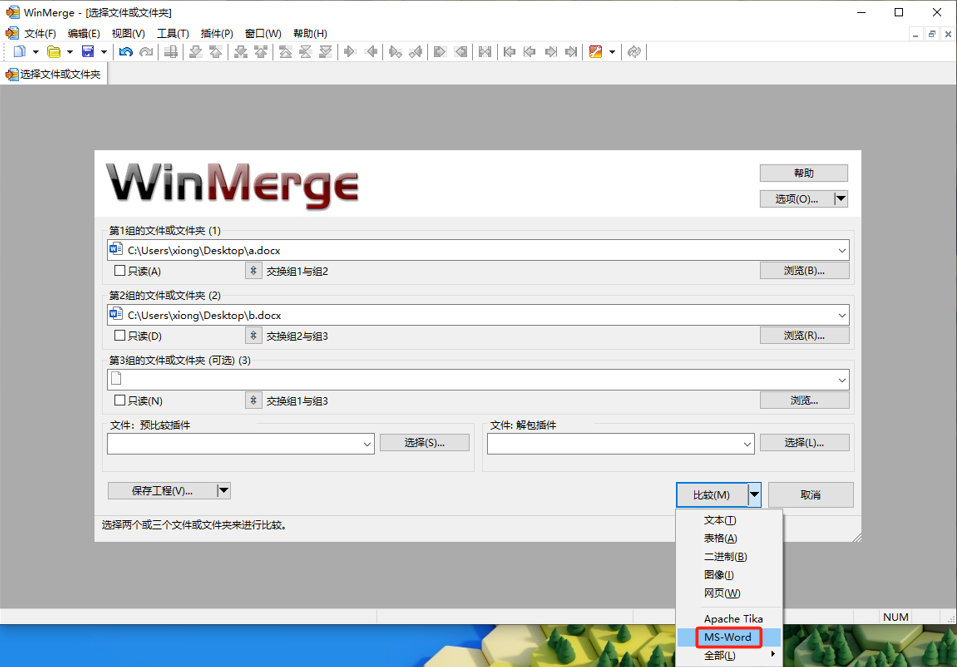This screenshot has width=957, height=667.
Task: Click the Previous Difference up-arrow icon
Action: click(x=215, y=52)
